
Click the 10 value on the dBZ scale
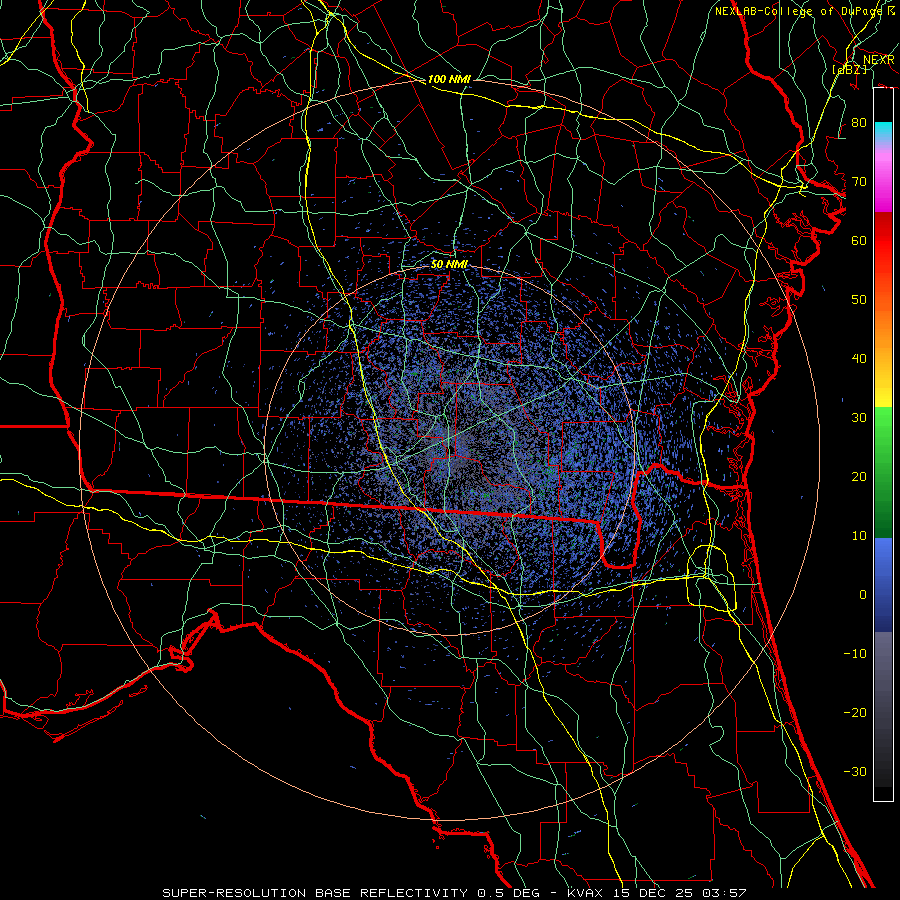click(x=859, y=536)
